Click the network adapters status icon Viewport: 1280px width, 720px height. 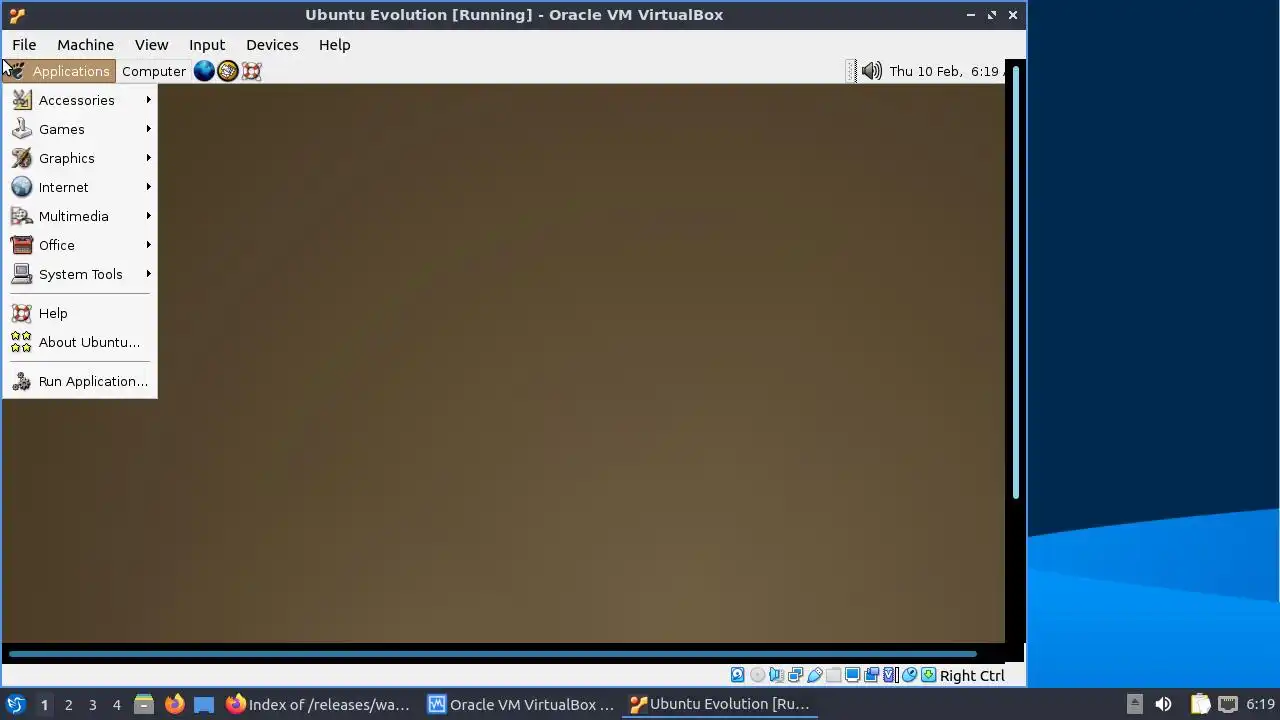795,675
